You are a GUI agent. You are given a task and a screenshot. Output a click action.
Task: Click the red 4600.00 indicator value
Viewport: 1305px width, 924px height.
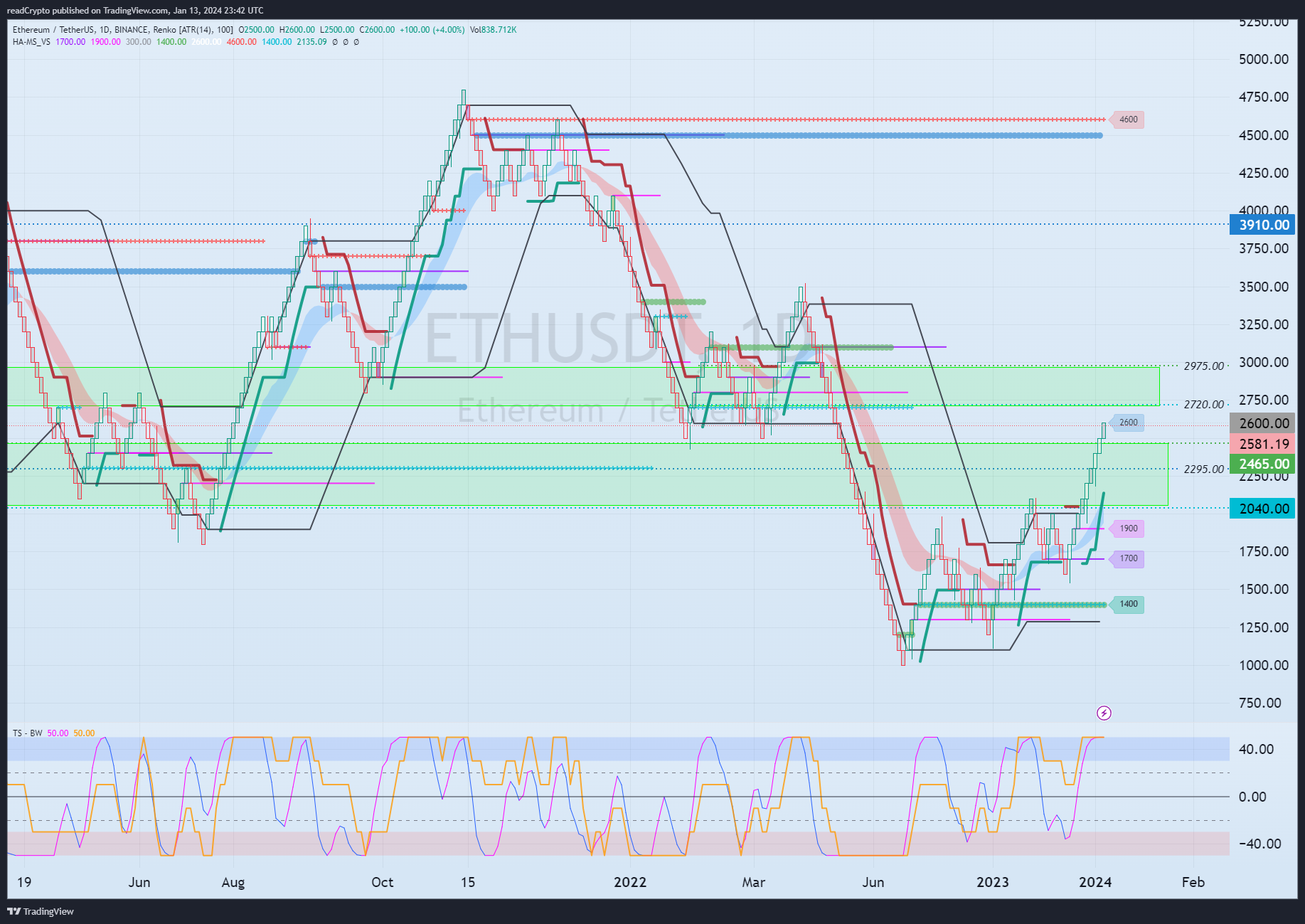[241, 42]
